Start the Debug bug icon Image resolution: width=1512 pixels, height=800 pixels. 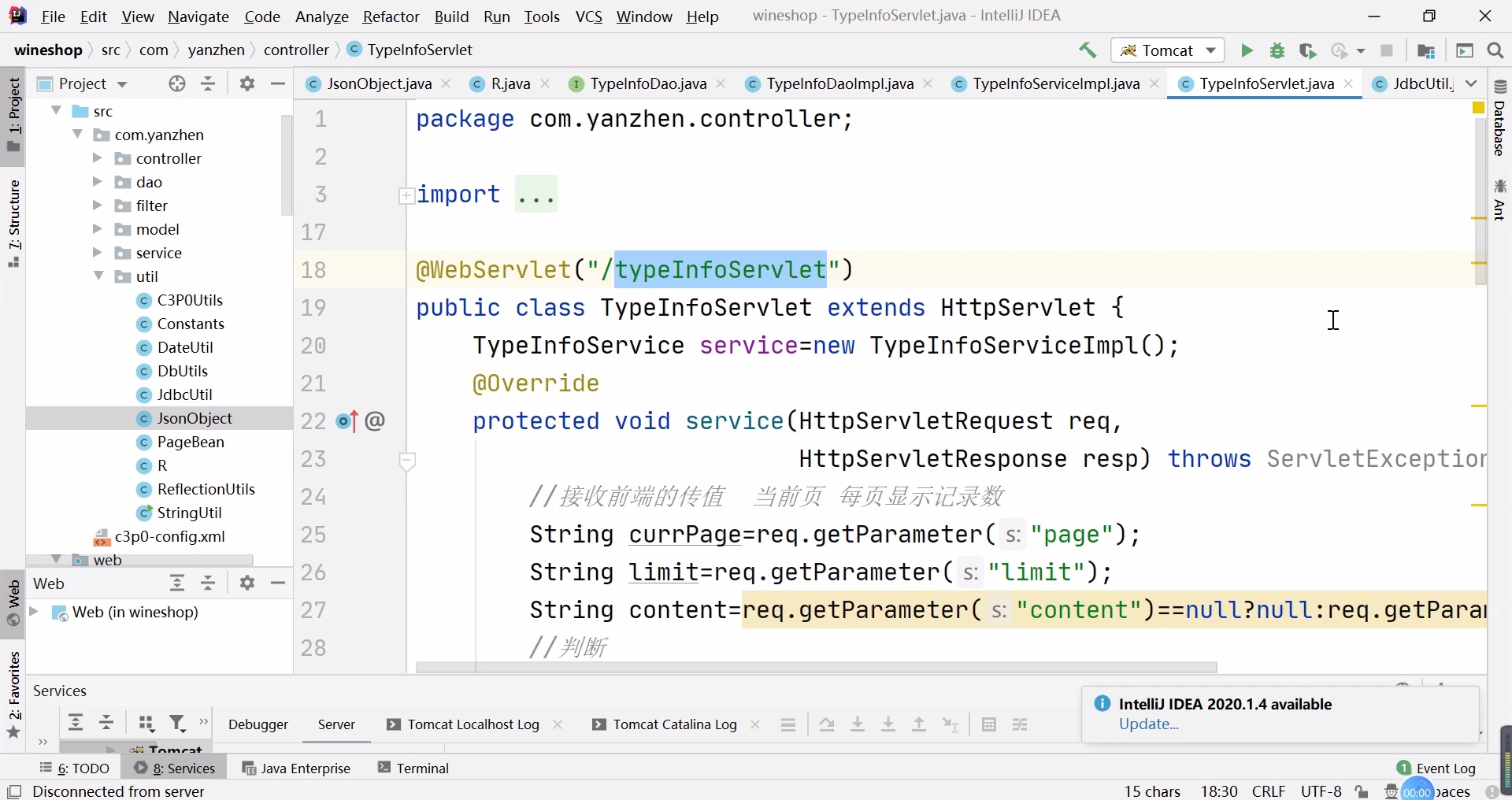[x=1277, y=50]
